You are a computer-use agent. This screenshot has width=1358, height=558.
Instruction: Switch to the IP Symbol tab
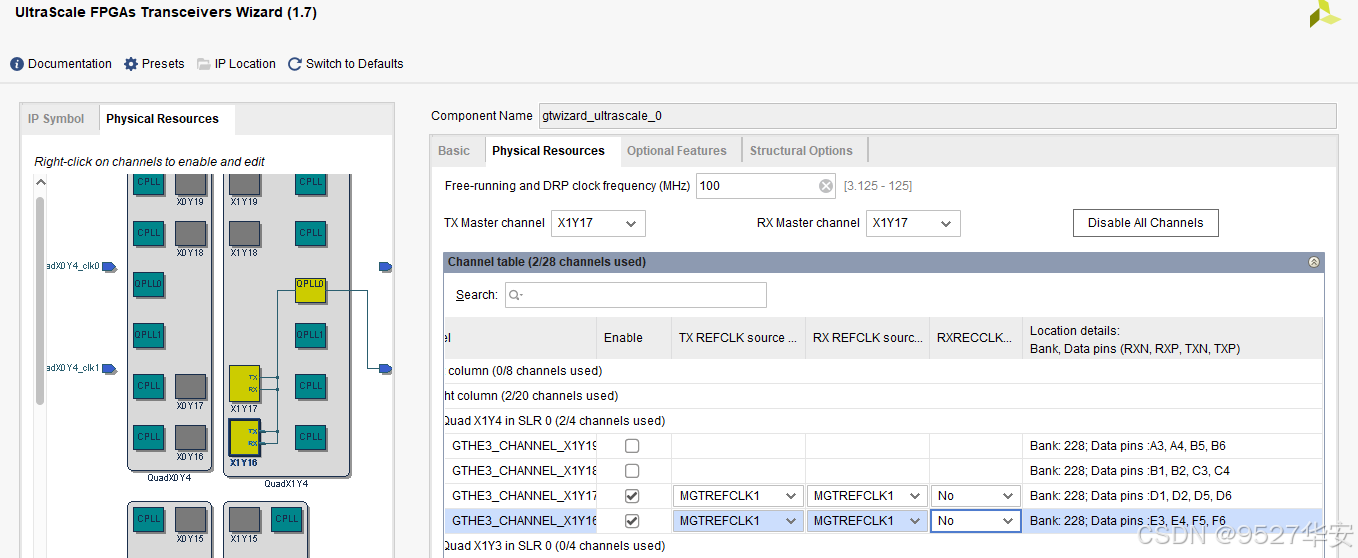(56, 119)
